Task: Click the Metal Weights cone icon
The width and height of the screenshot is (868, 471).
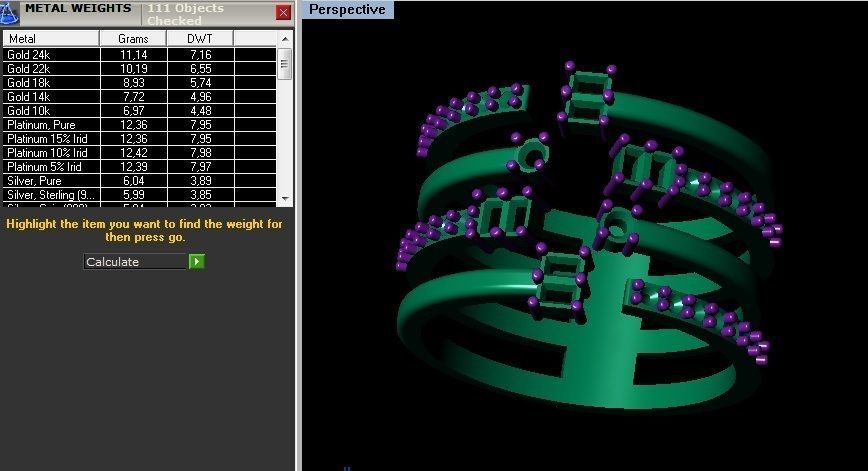Action: click(9, 13)
